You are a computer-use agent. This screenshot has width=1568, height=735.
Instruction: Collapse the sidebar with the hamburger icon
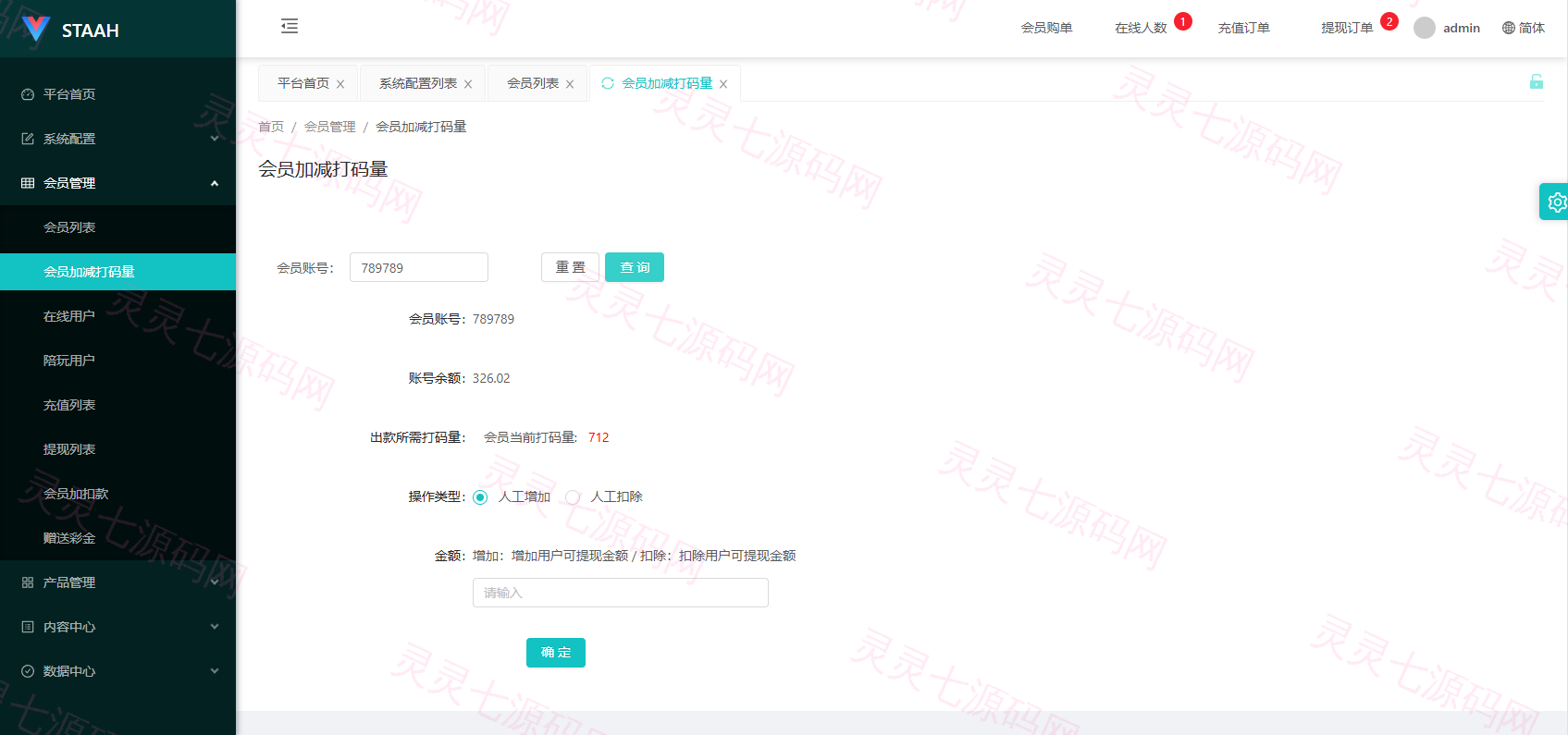coord(290,26)
